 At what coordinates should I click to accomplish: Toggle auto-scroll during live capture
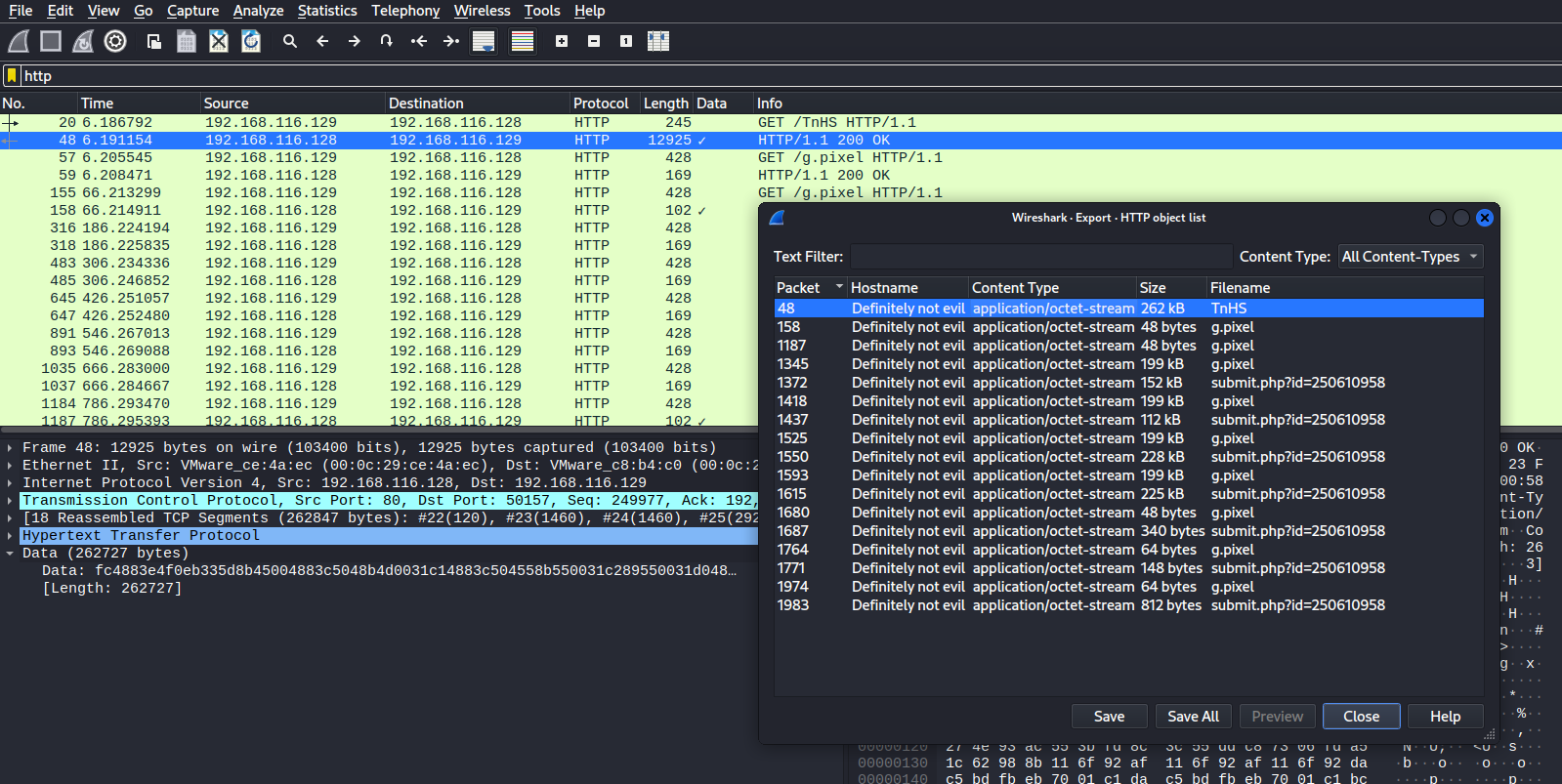[x=484, y=41]
